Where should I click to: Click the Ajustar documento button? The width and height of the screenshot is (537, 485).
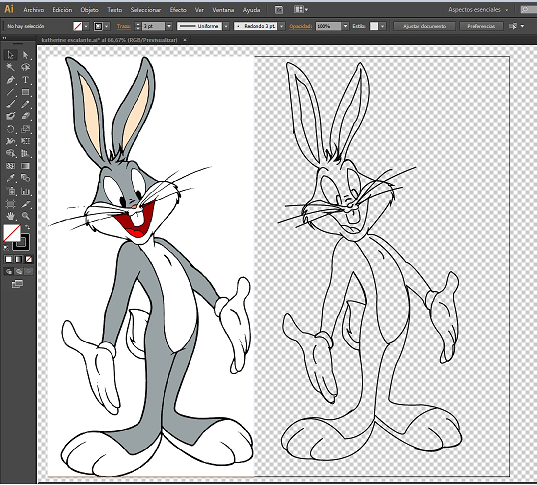tap(424, 26)
